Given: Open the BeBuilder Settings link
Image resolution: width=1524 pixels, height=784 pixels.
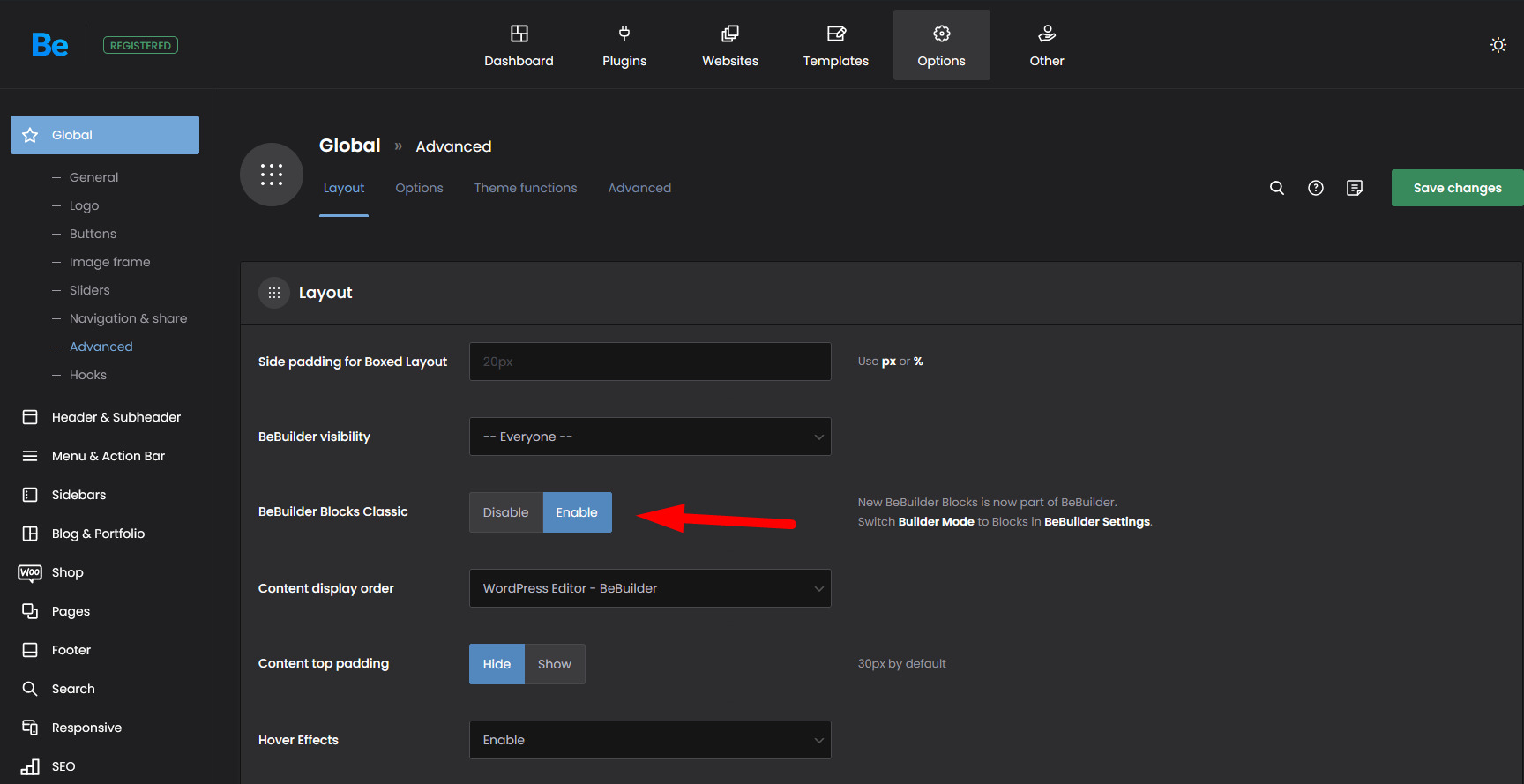Looking at the screenshot, I should pyautogui.click(x=1097, y=522).
